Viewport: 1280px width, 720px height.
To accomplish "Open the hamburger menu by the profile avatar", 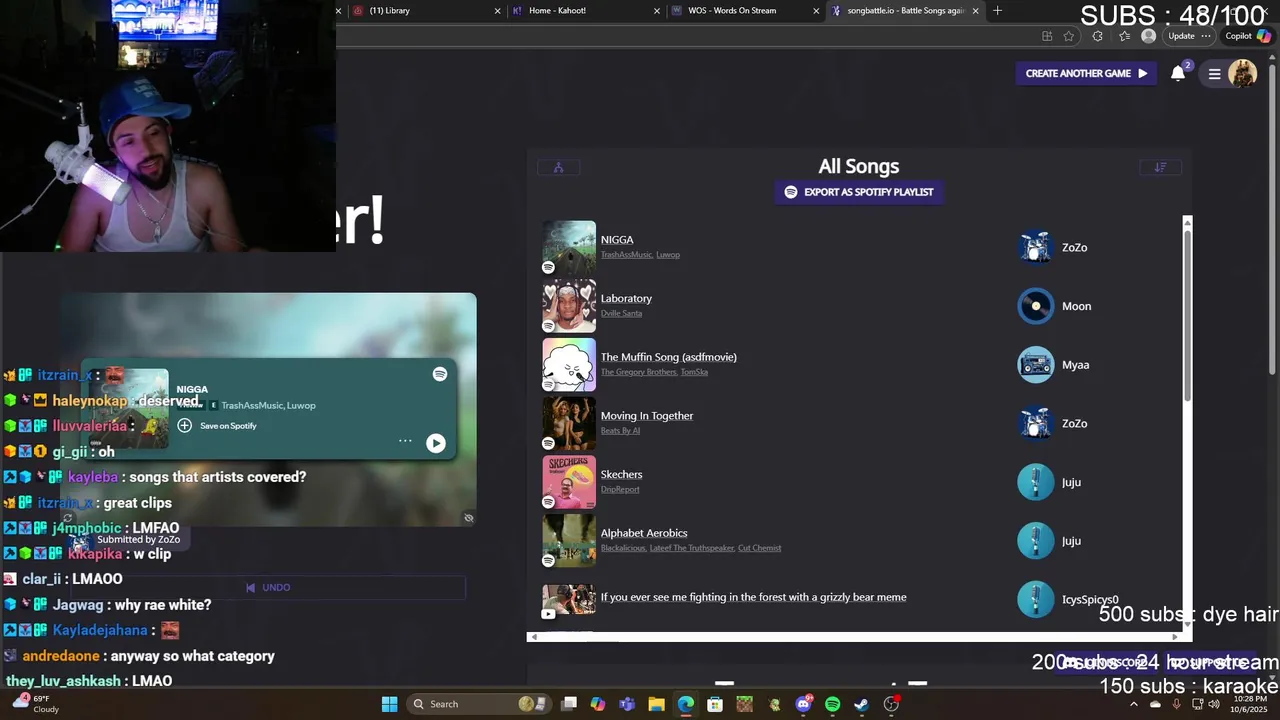I will coord(1214,73).
